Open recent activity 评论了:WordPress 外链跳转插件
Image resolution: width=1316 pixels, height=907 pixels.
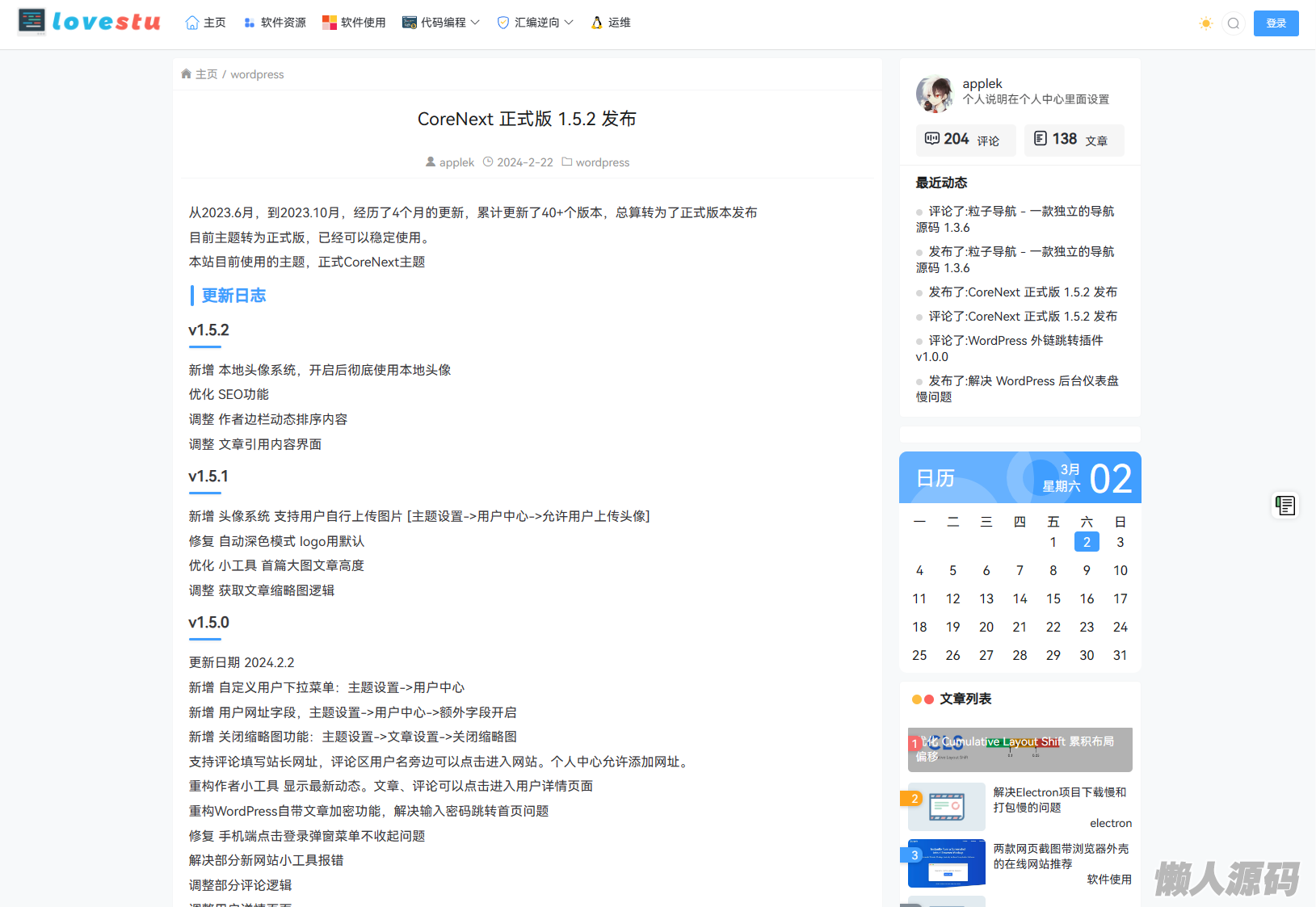coord(1015,348)
